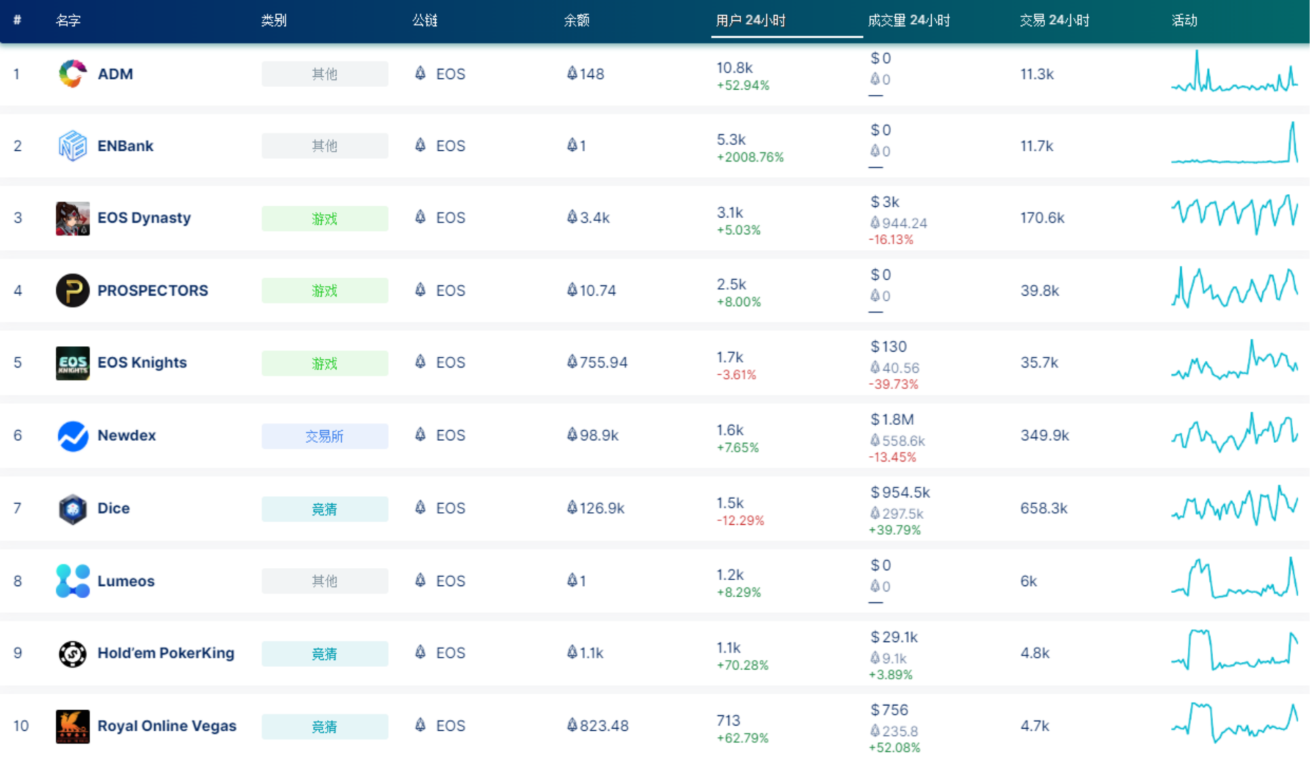1311x779 pixels.
Task: Click 交易所 category tag in Newdex row
Action: pos(325,436)
